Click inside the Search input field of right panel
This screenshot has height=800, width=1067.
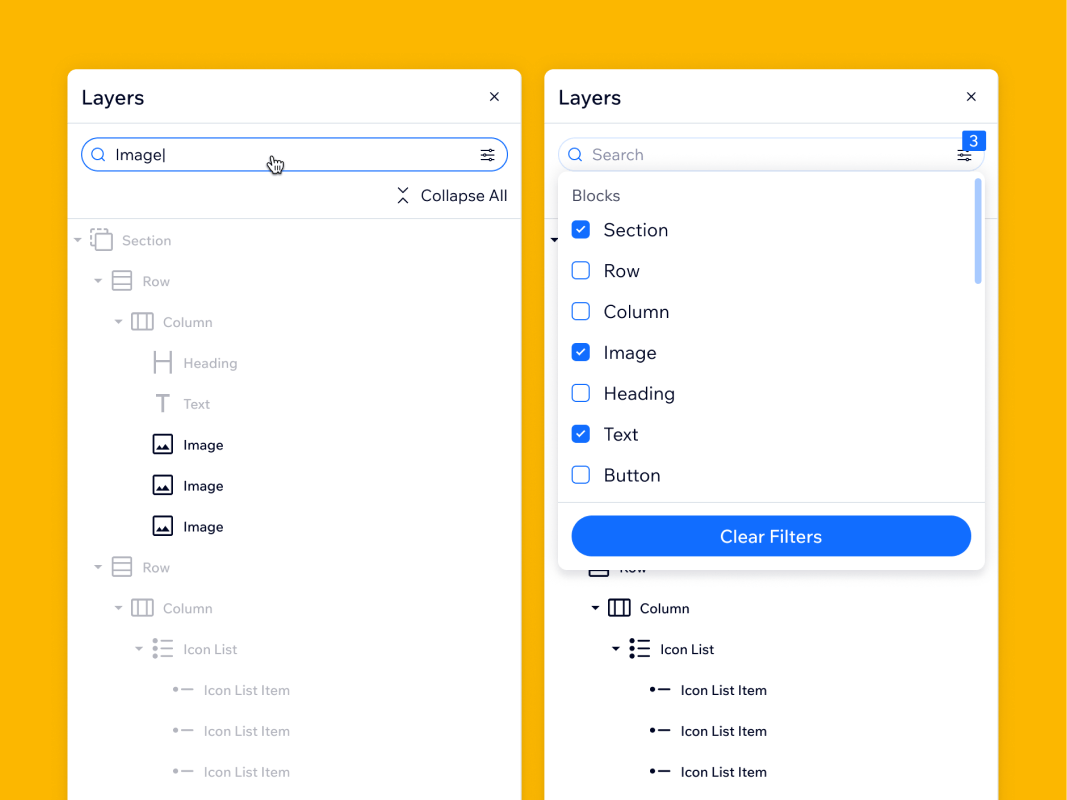point(700,155)
